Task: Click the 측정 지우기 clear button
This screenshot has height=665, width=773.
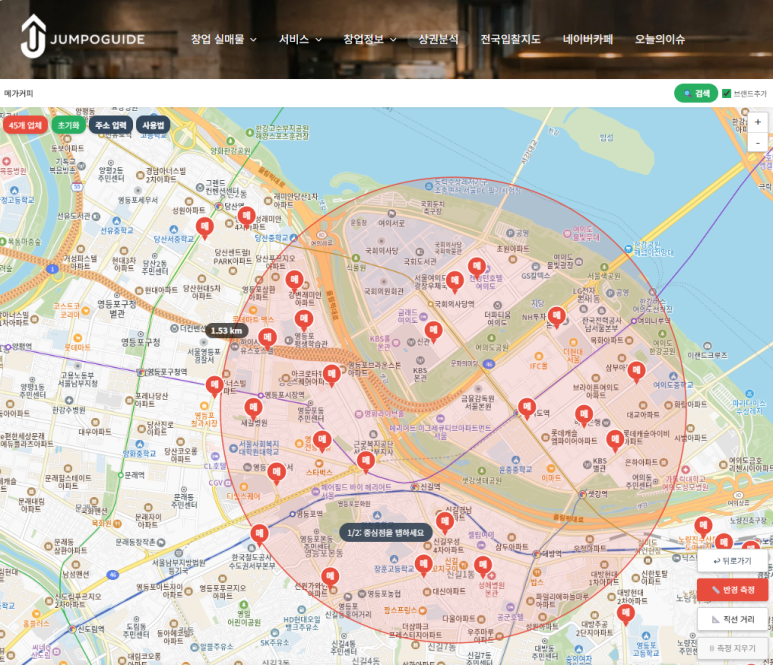Action: click(x=732, y=648)
